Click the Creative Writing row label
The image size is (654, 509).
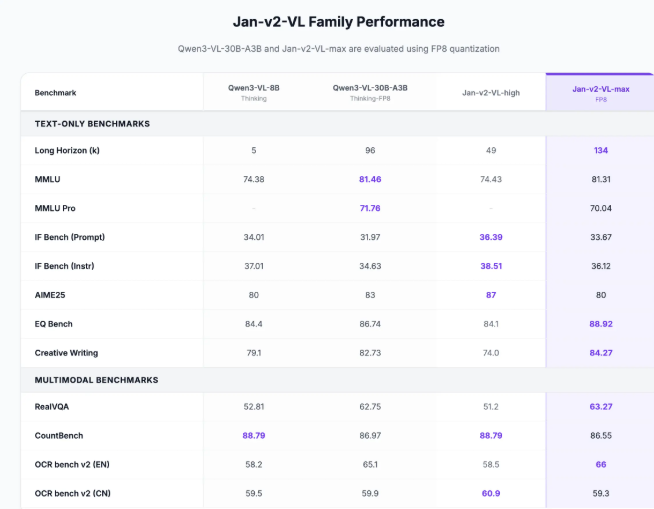[67, 353]
